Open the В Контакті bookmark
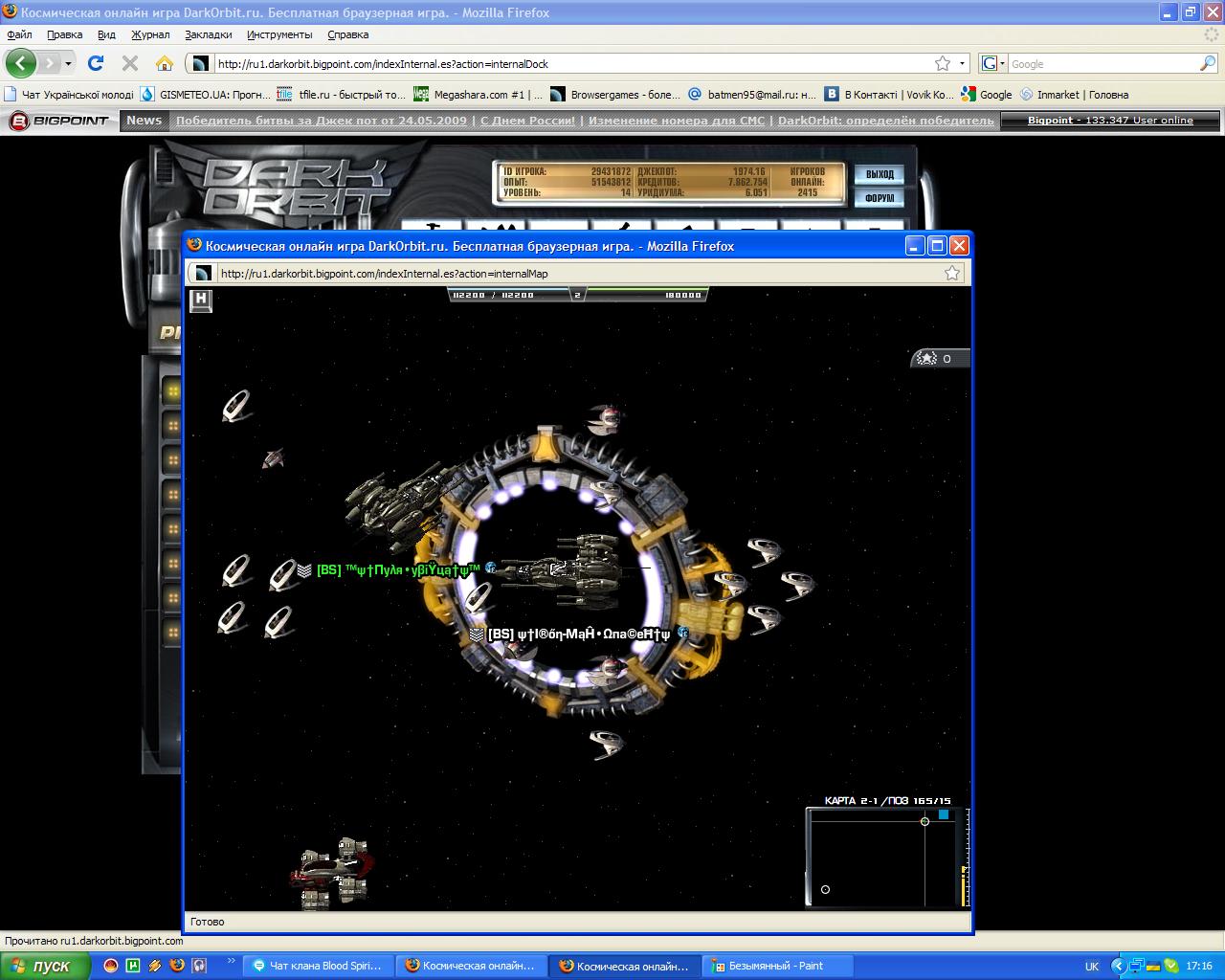 [889, 95]
